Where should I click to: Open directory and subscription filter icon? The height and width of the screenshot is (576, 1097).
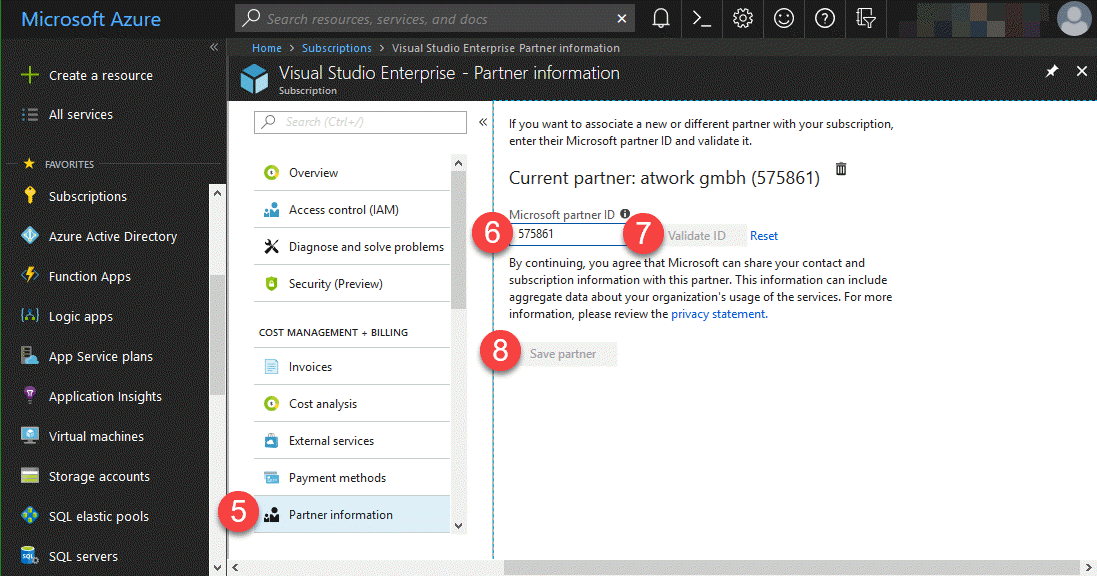pyautogui.click(x=866, y=18)
